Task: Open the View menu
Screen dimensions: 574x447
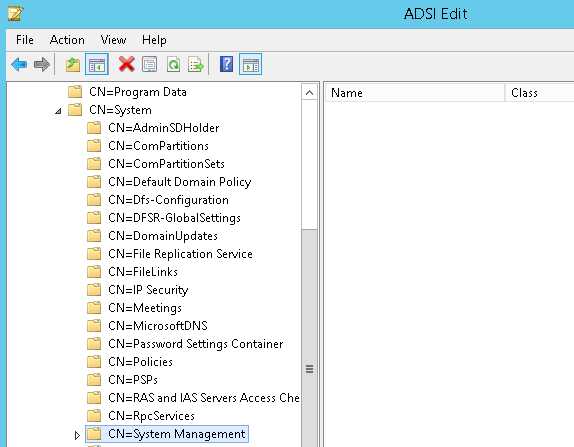Action: [x=113, y=40]
